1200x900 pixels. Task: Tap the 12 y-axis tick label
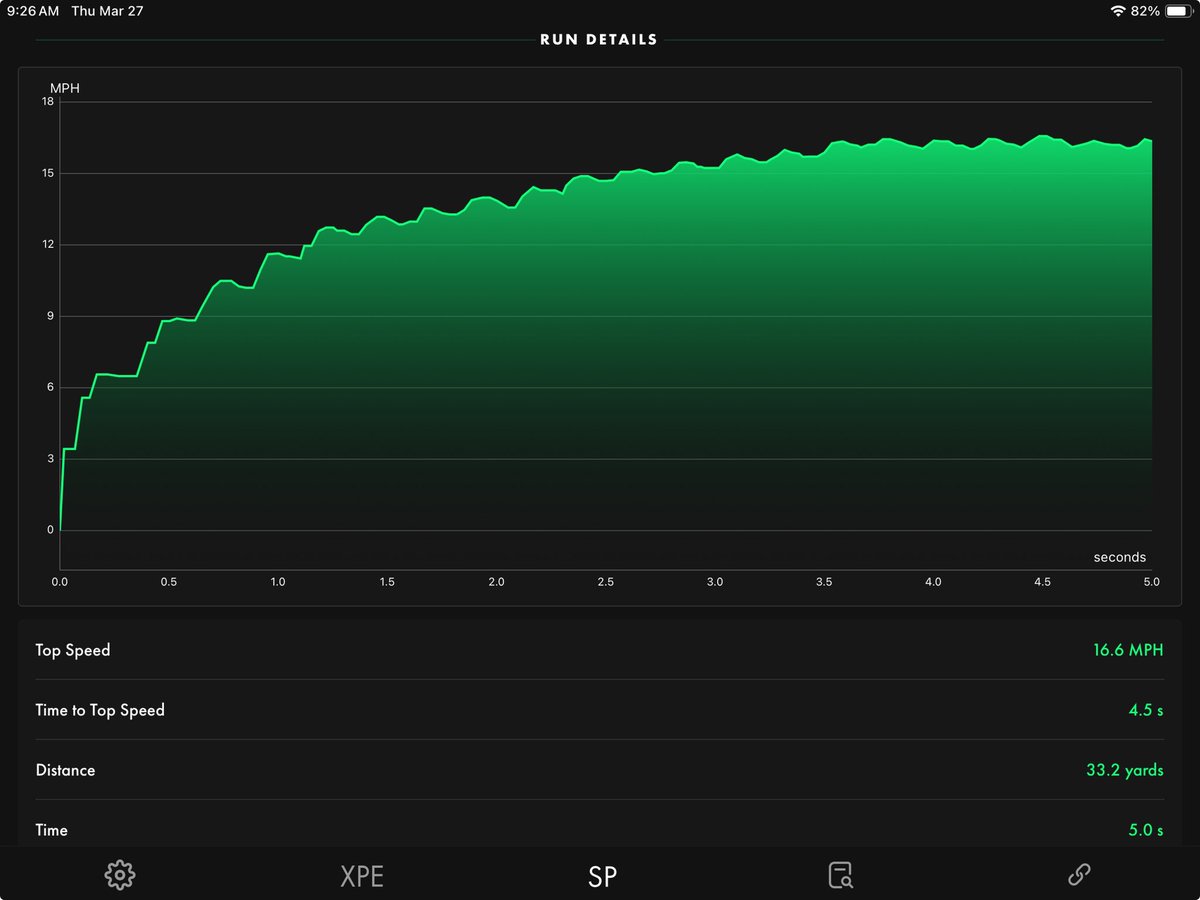(48, 245)
